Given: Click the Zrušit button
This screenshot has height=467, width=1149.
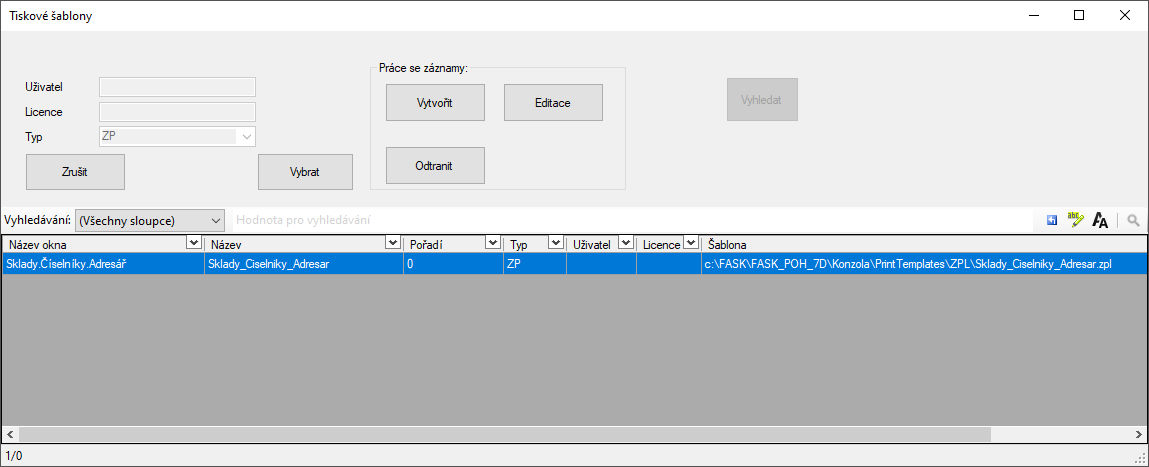Looking at the screenshot, I should [75, 172].
